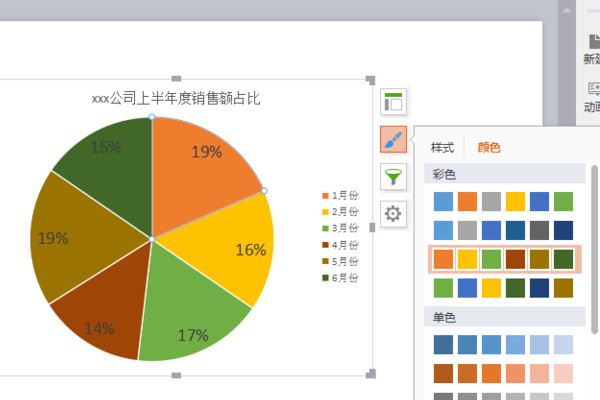Open the chart settings gear icon

coord(393,214)
